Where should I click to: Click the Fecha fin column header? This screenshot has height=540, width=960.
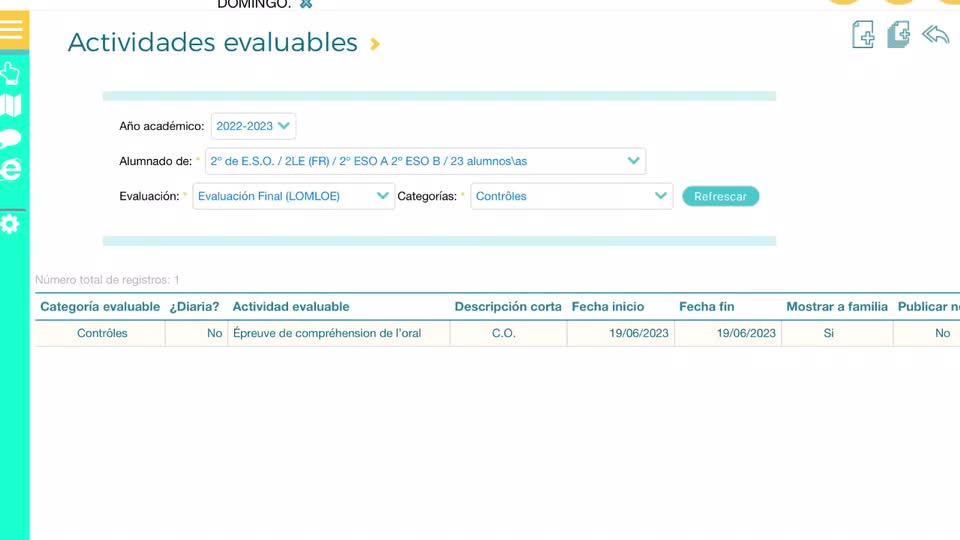click(x=707, y=307)
